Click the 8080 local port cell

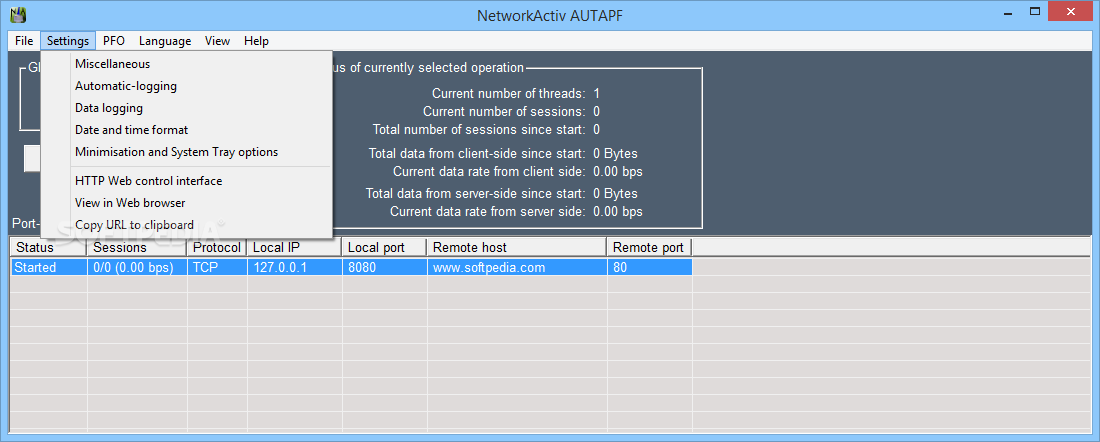[x=385, y=267]
